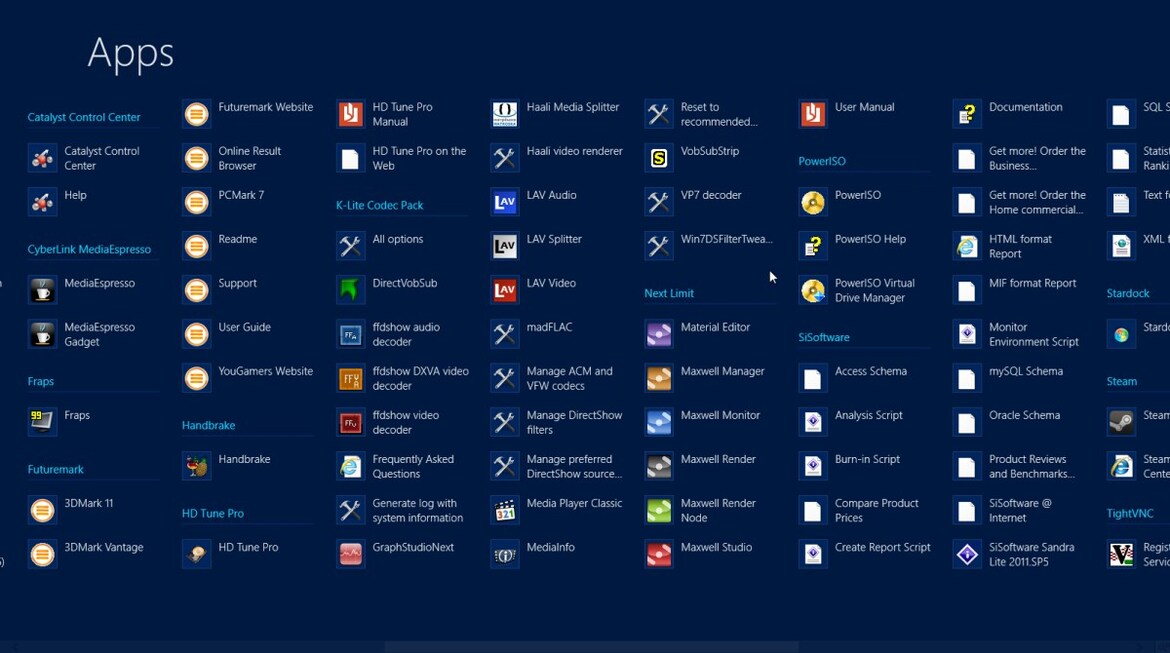Open the Analysis Script icon

[813, 422]
